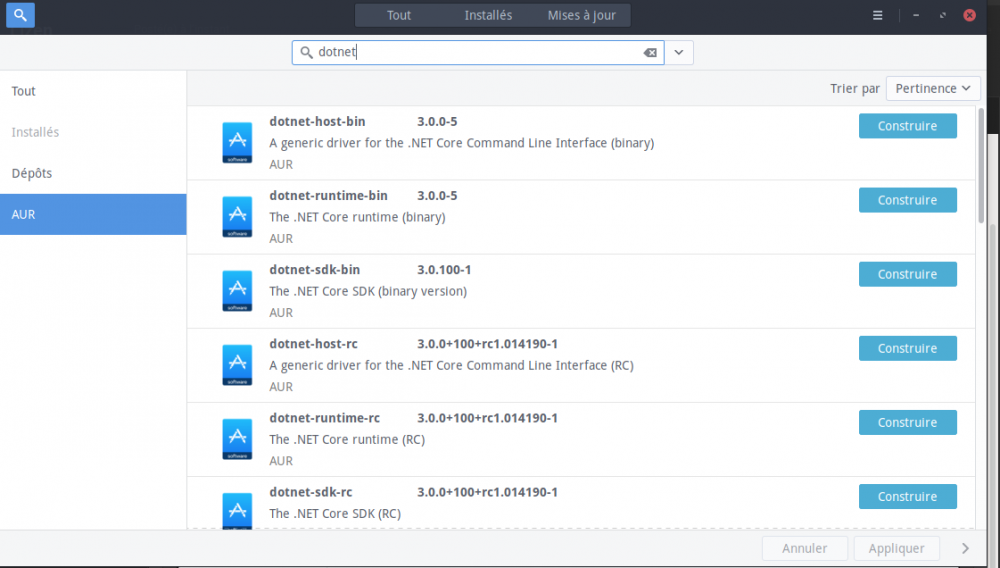1000x568 pixels.
Task: Switch to the Installés header tab
Action: [488, 15]
